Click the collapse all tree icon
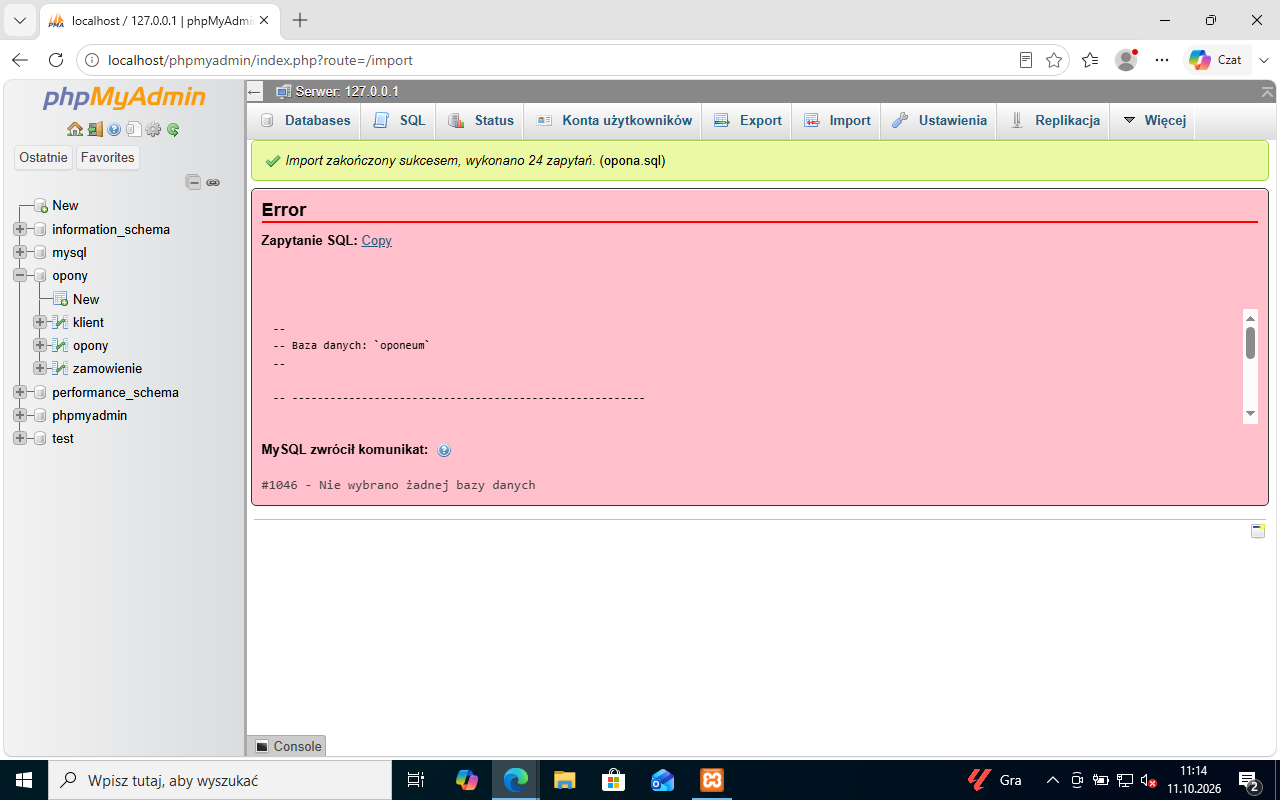Image resolution: width=1280 pixels, height=800 pixels. click(194, 182)
